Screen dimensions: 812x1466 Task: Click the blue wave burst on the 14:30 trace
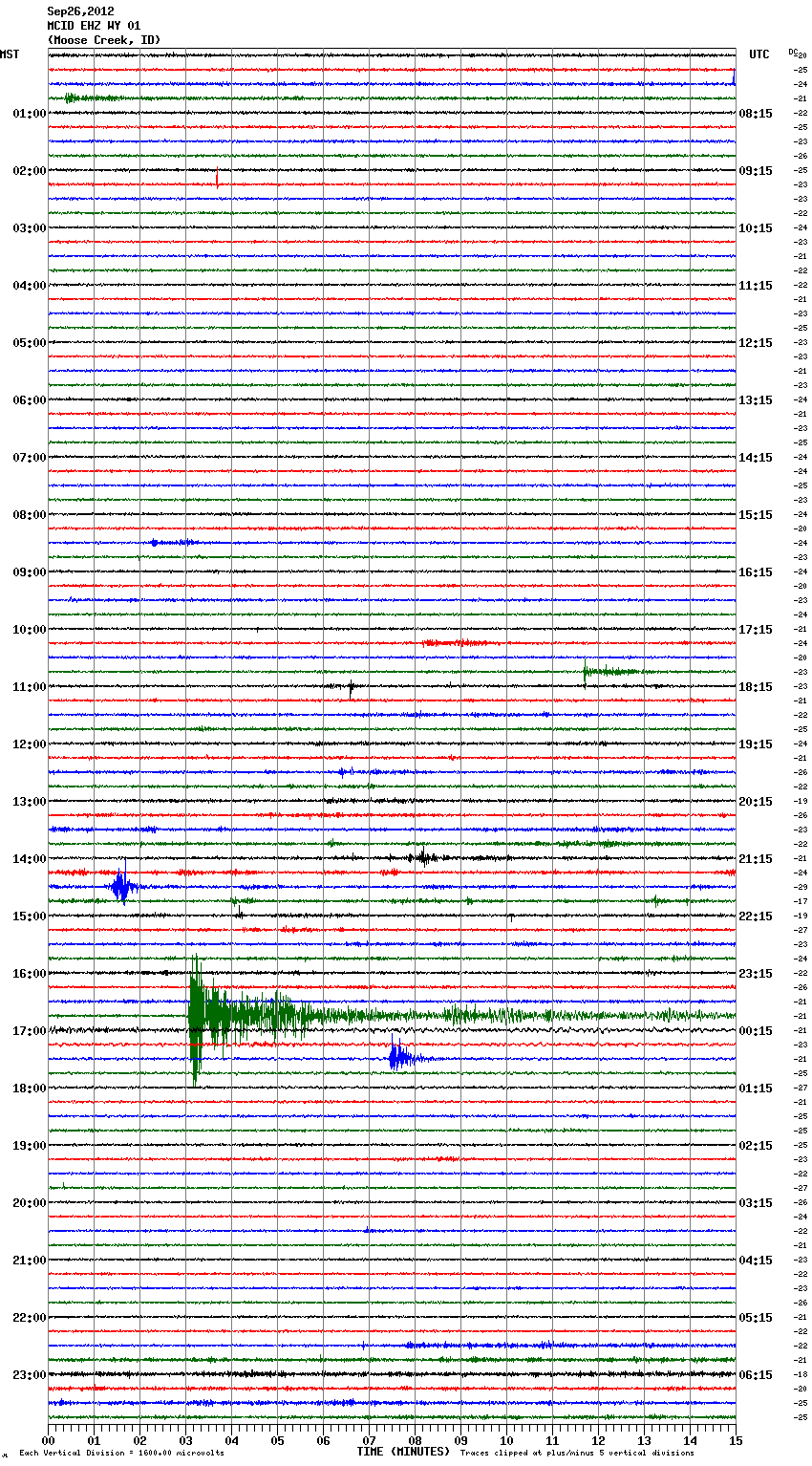point(121,887)
